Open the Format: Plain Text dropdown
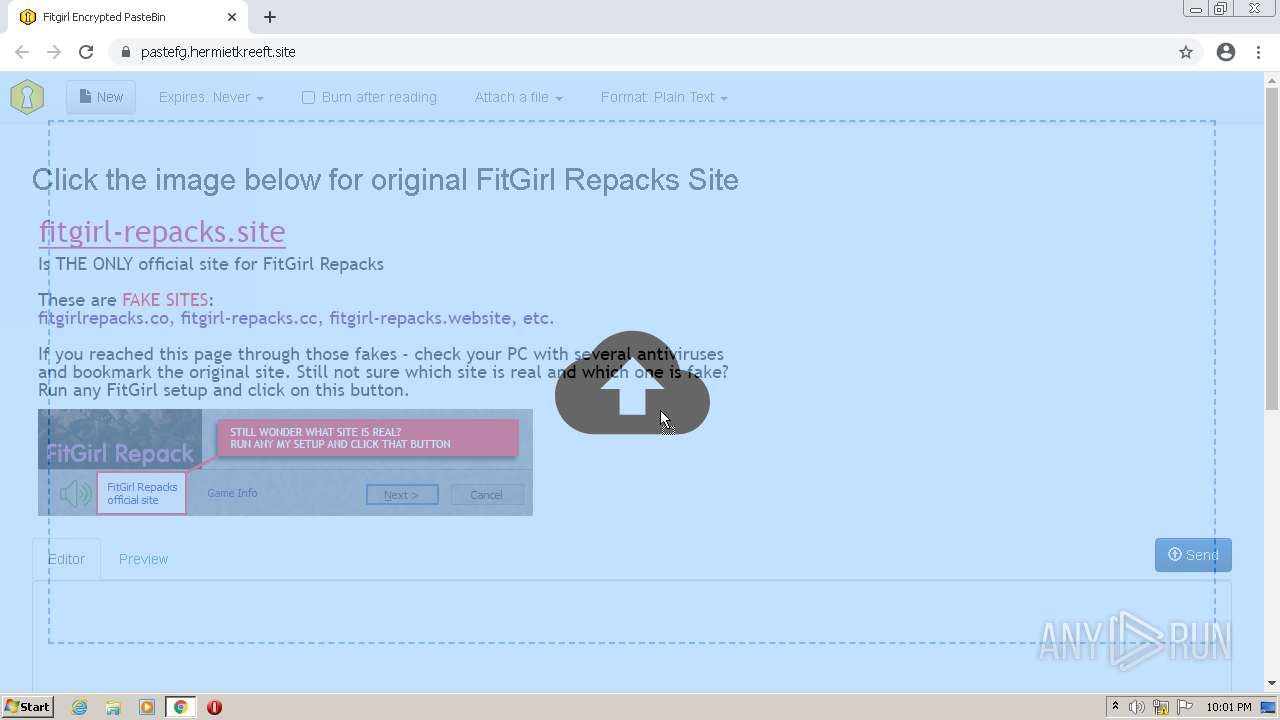 tap(664, 97)
